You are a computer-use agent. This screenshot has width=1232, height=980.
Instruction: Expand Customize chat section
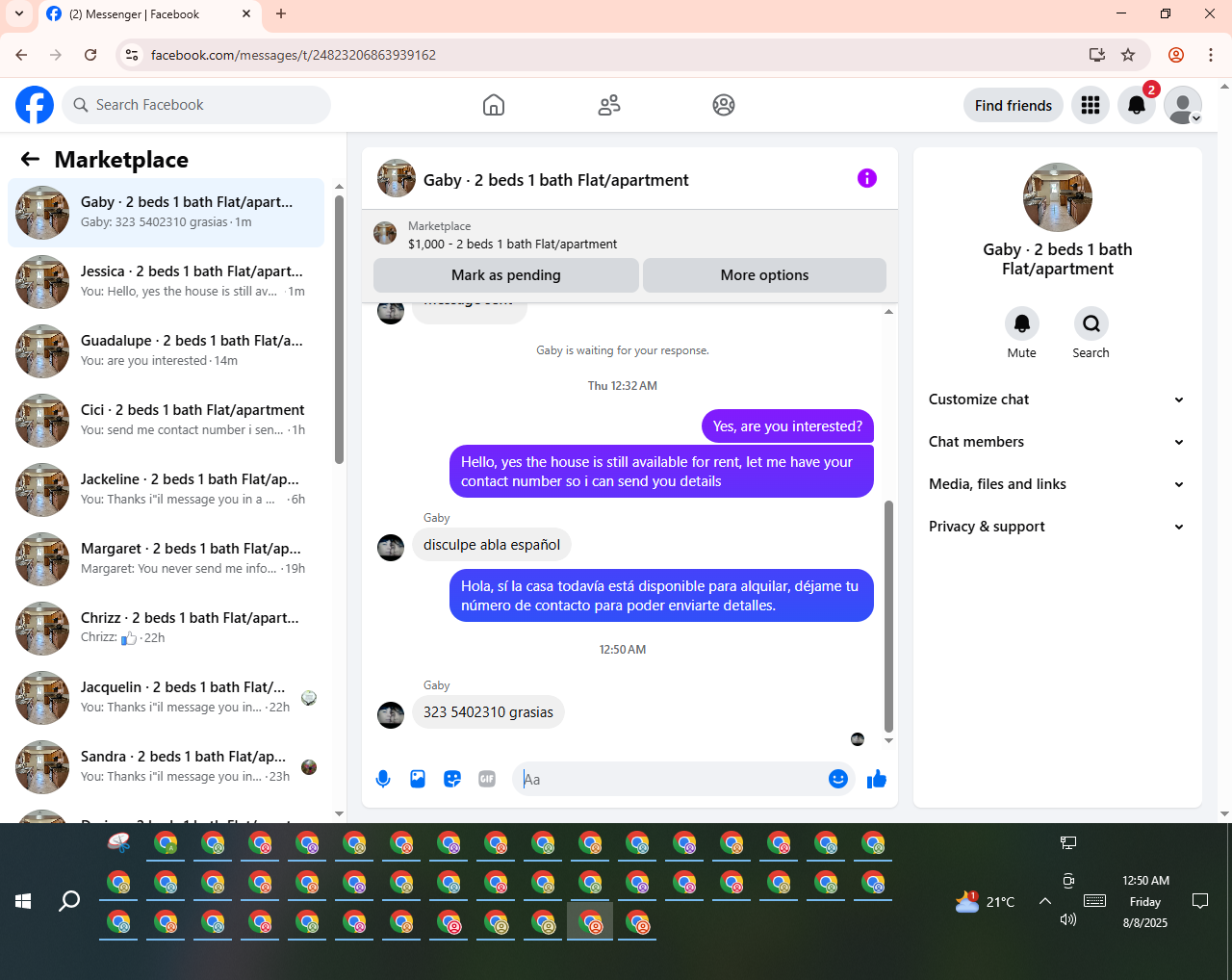(1057, 400)
